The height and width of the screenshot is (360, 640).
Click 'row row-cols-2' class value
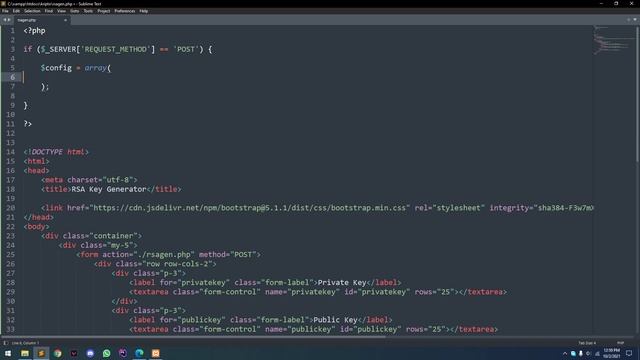[177, 264]
